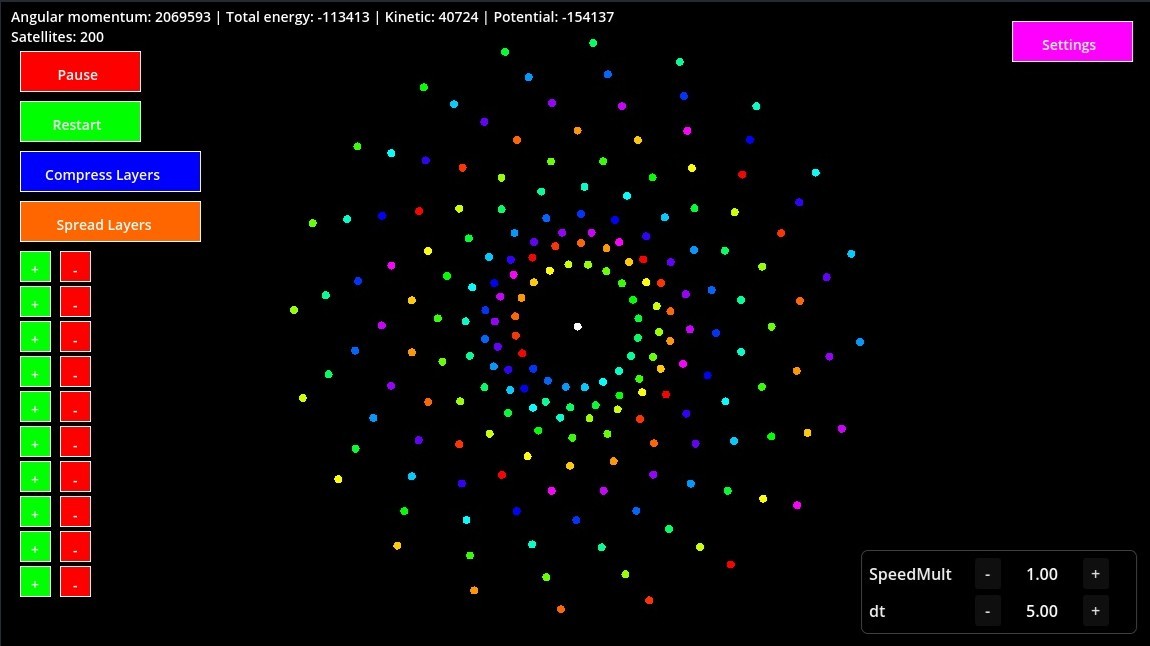Click the bottom red - layer button

coord(75,581)
